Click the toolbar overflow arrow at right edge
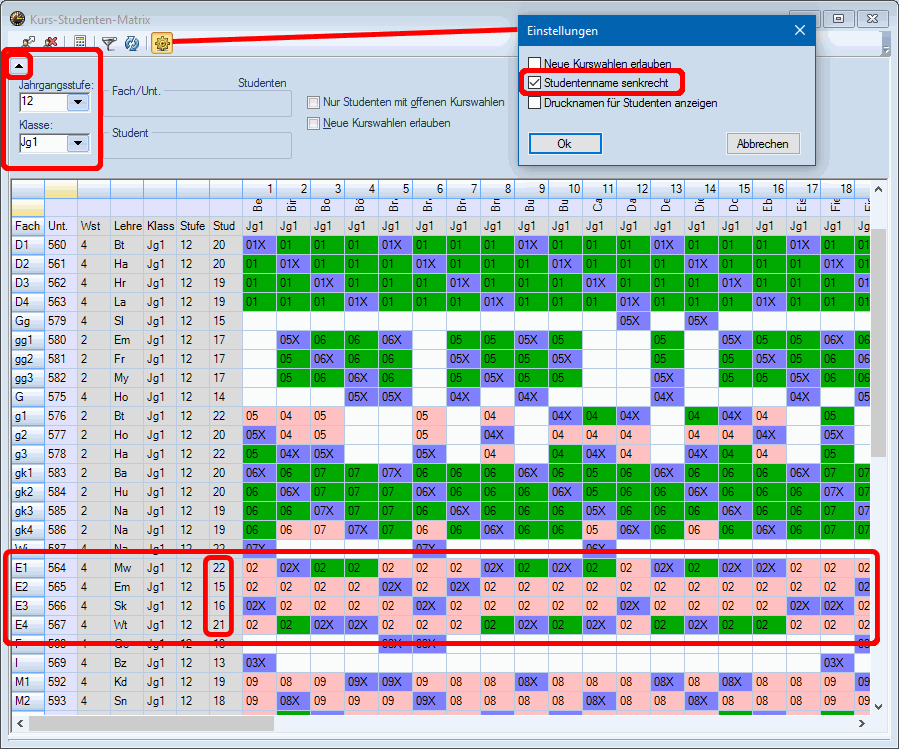This screenshot has height=749, width=899. (884, 44)
